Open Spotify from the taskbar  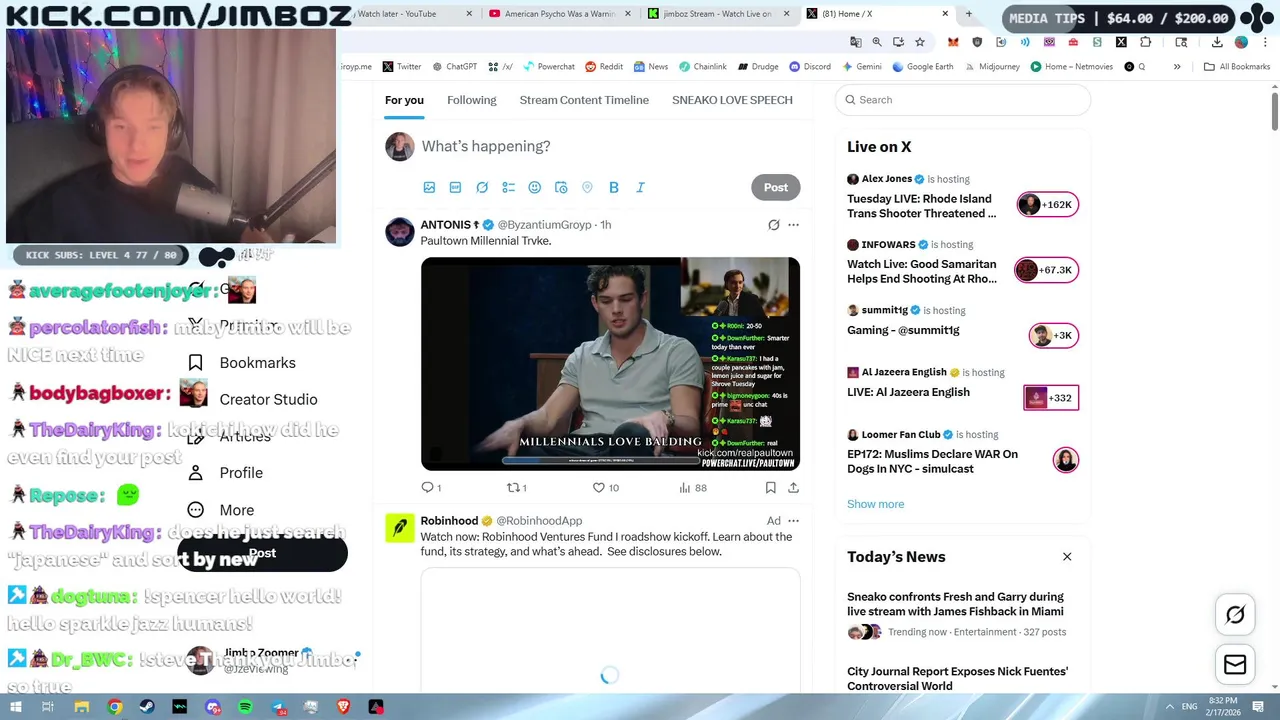tap(245, 707)
